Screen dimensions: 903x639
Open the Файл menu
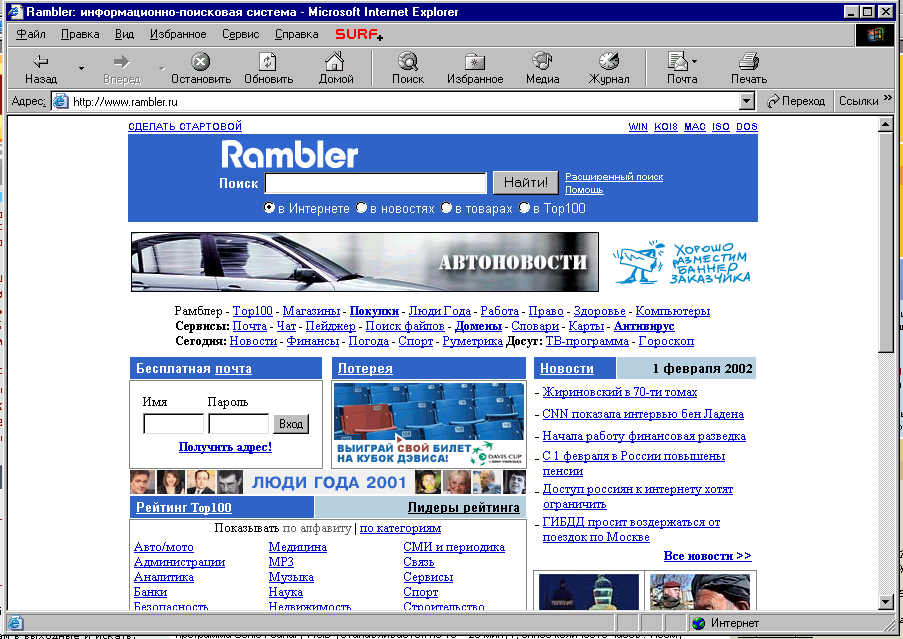click(31, 35)
